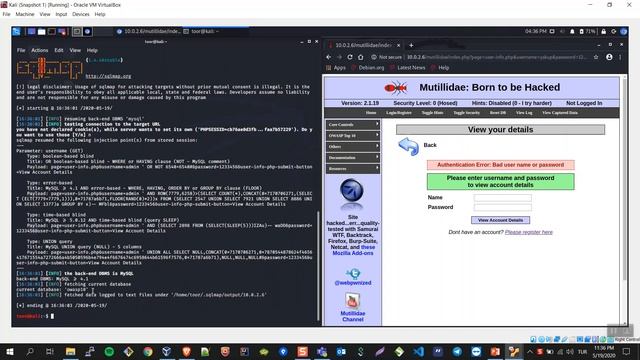Click Reset DB link
640x360 pixels.
(x=498, y=113)
